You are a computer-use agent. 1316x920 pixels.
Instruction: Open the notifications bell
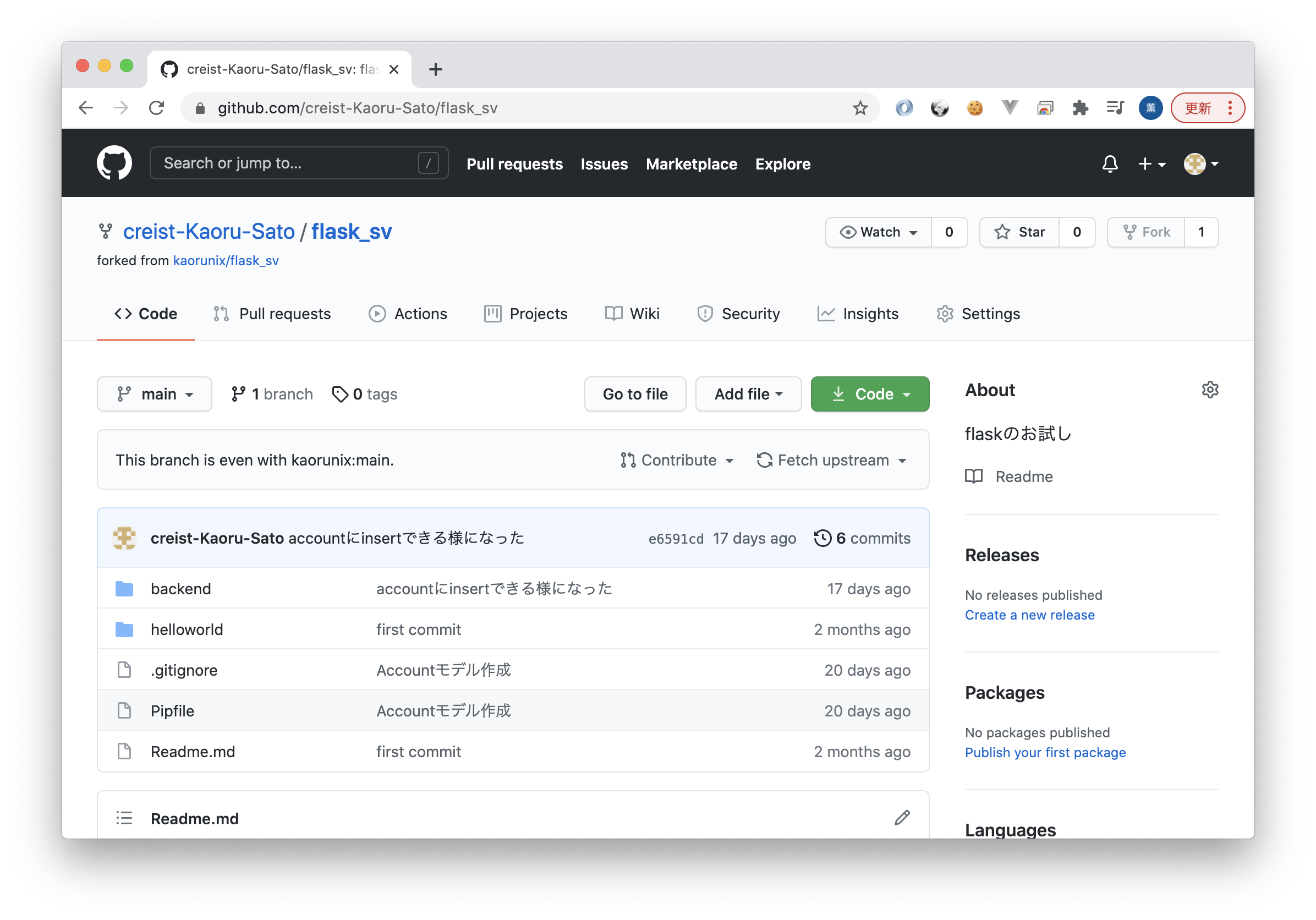coord(1110,164)
